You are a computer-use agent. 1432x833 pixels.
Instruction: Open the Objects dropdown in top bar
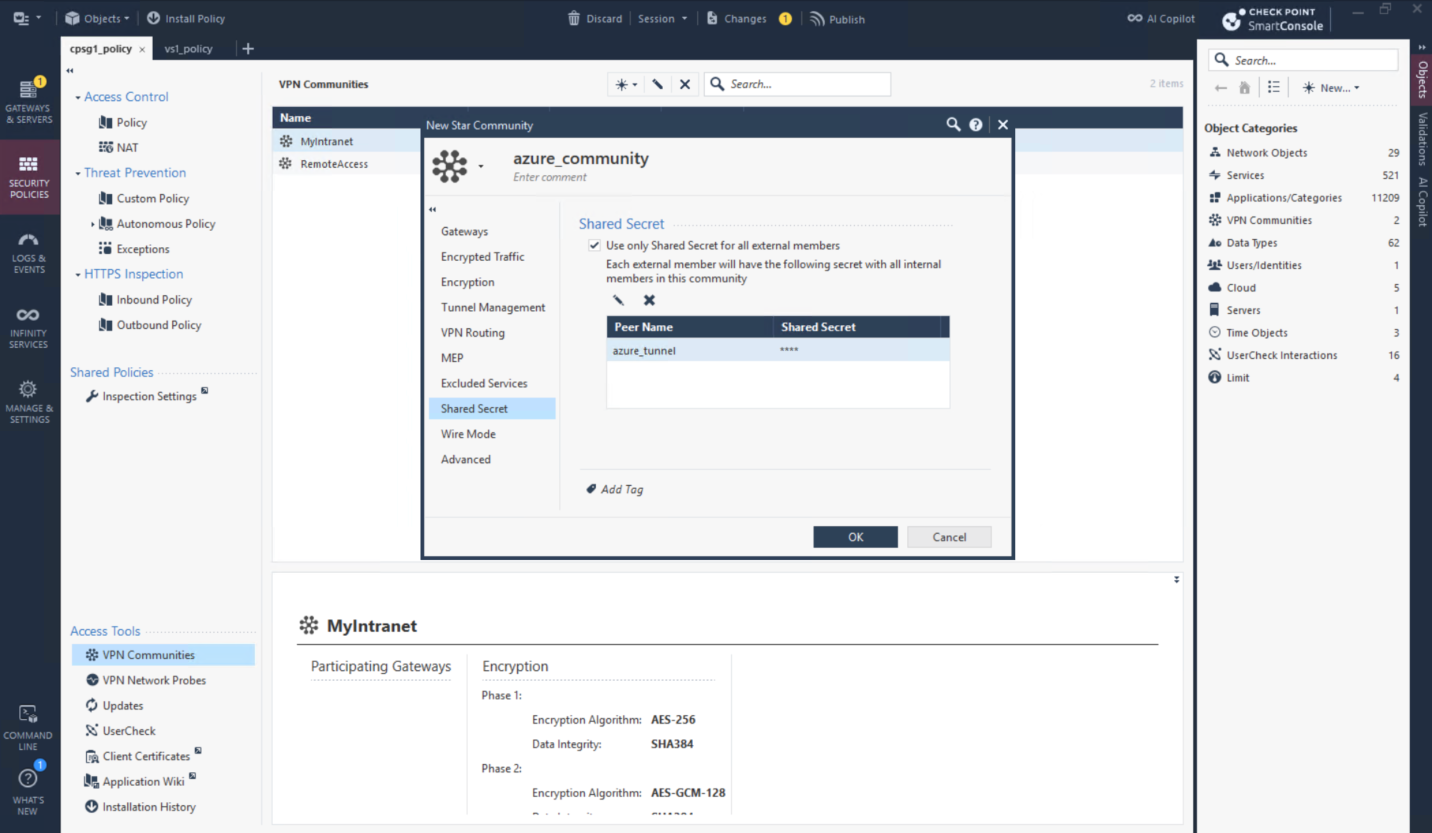[97, 19]
